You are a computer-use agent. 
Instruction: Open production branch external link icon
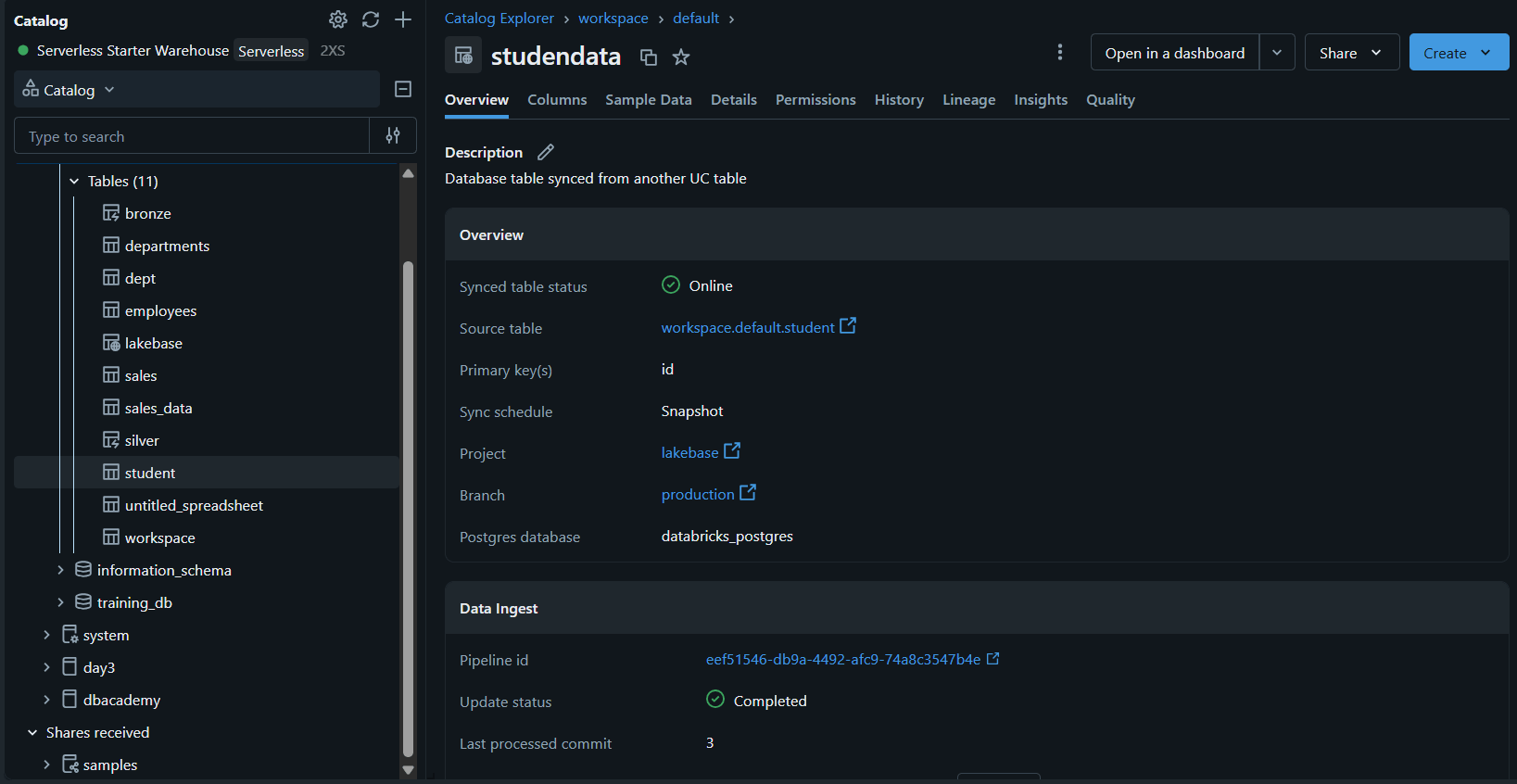point(748,493)
